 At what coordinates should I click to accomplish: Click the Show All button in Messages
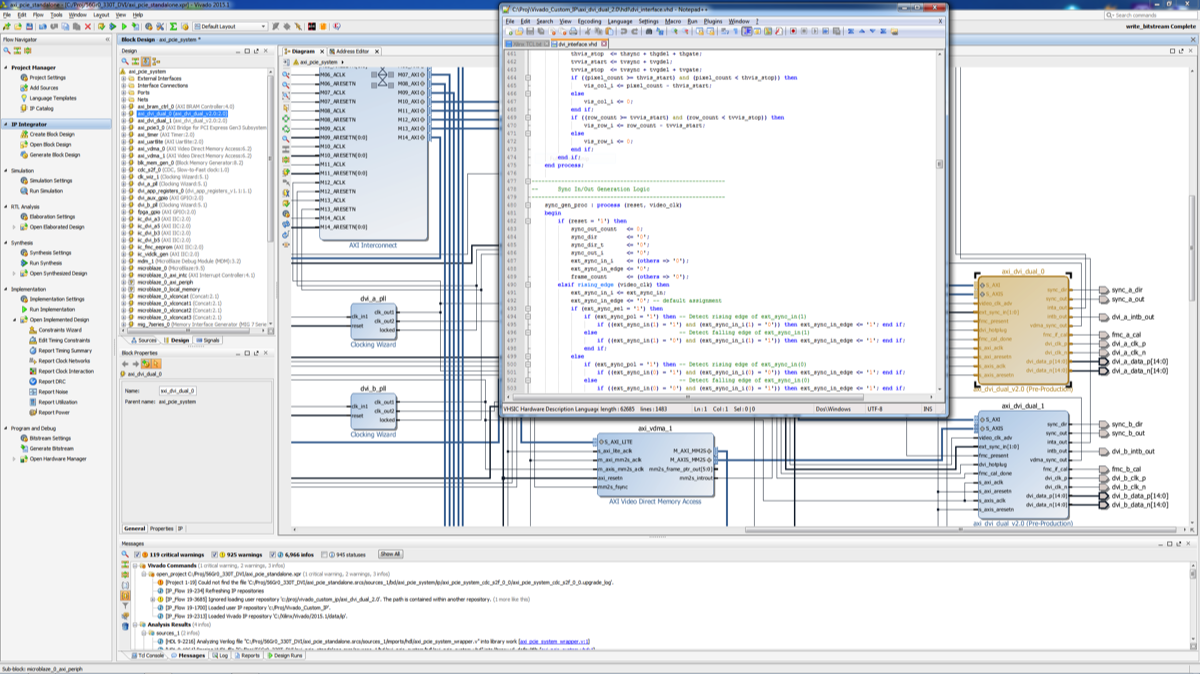[390, 554]
